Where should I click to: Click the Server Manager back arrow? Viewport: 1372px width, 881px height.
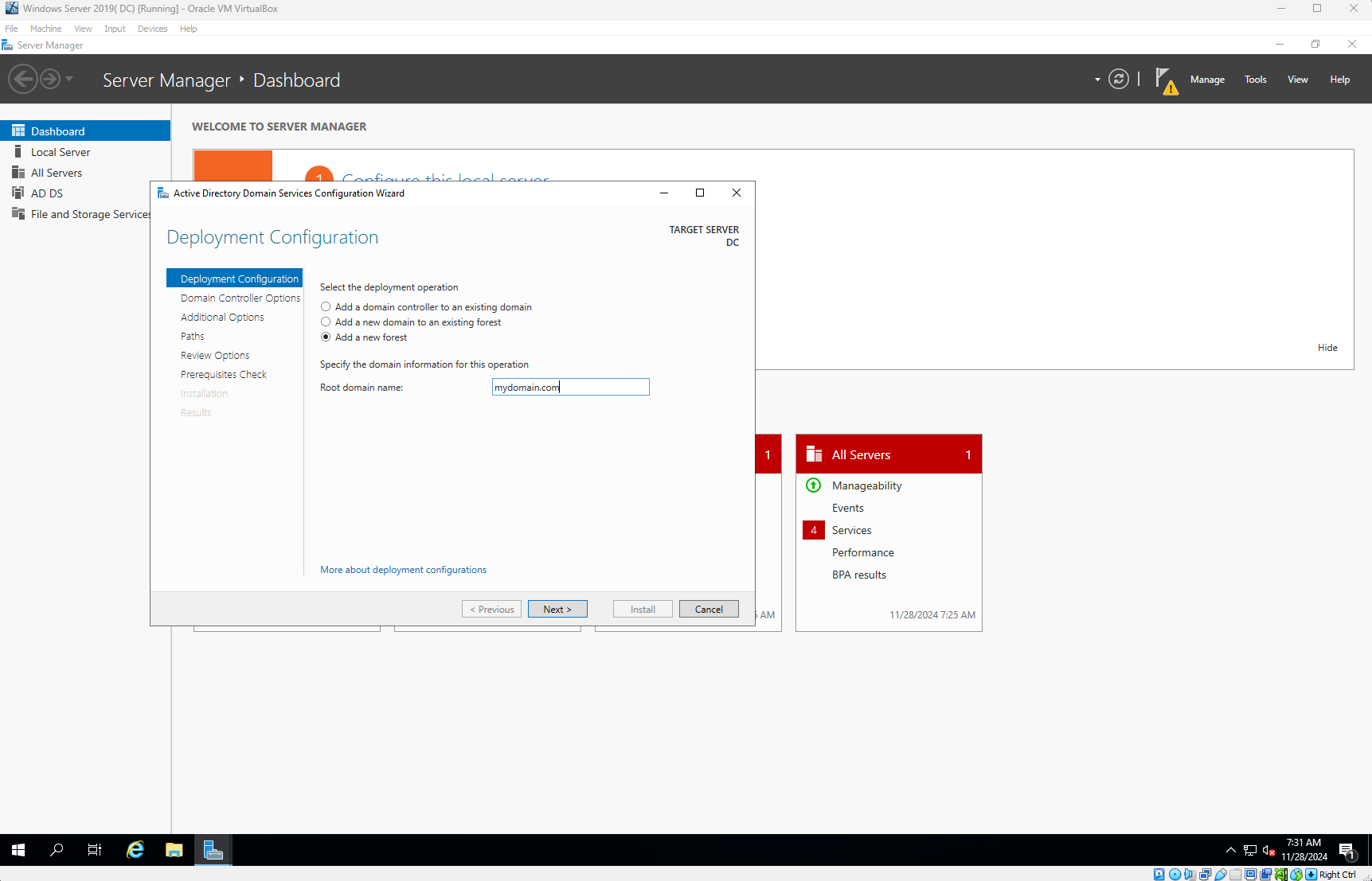click(23, 79)
